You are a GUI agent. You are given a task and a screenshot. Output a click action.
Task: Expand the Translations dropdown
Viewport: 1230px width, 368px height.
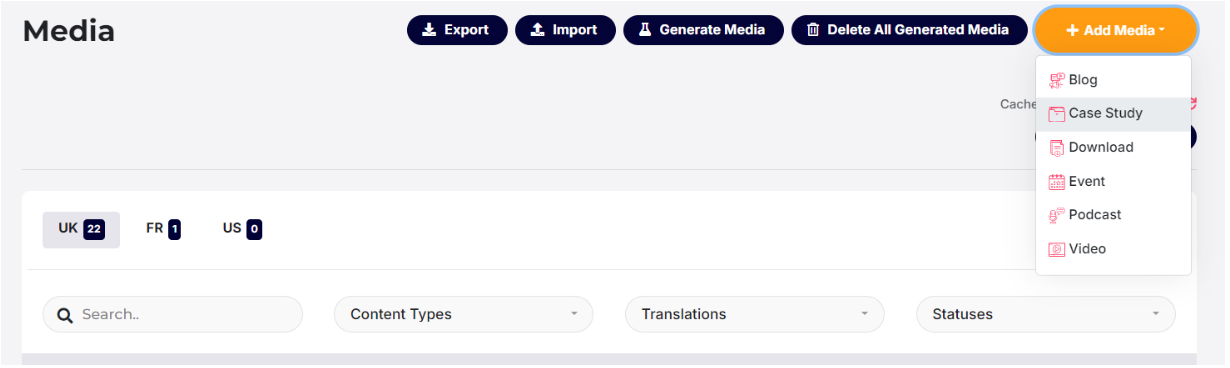click(x=755, y=314)
